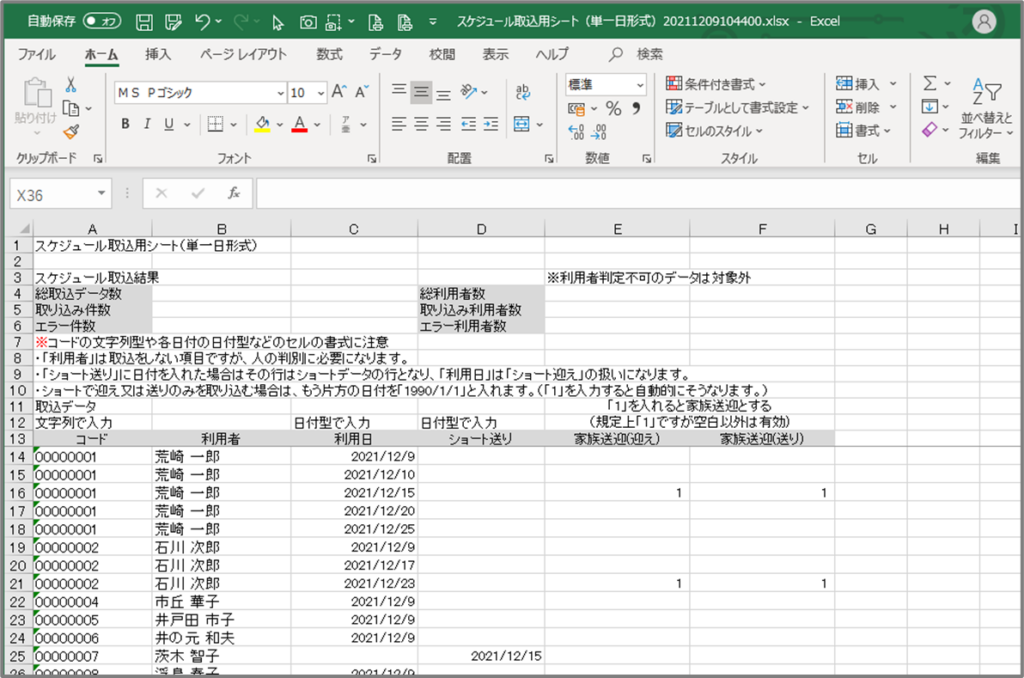Click the increase decimal icon
Viewport: 1024px width, 678px height.
click(576, 133)
